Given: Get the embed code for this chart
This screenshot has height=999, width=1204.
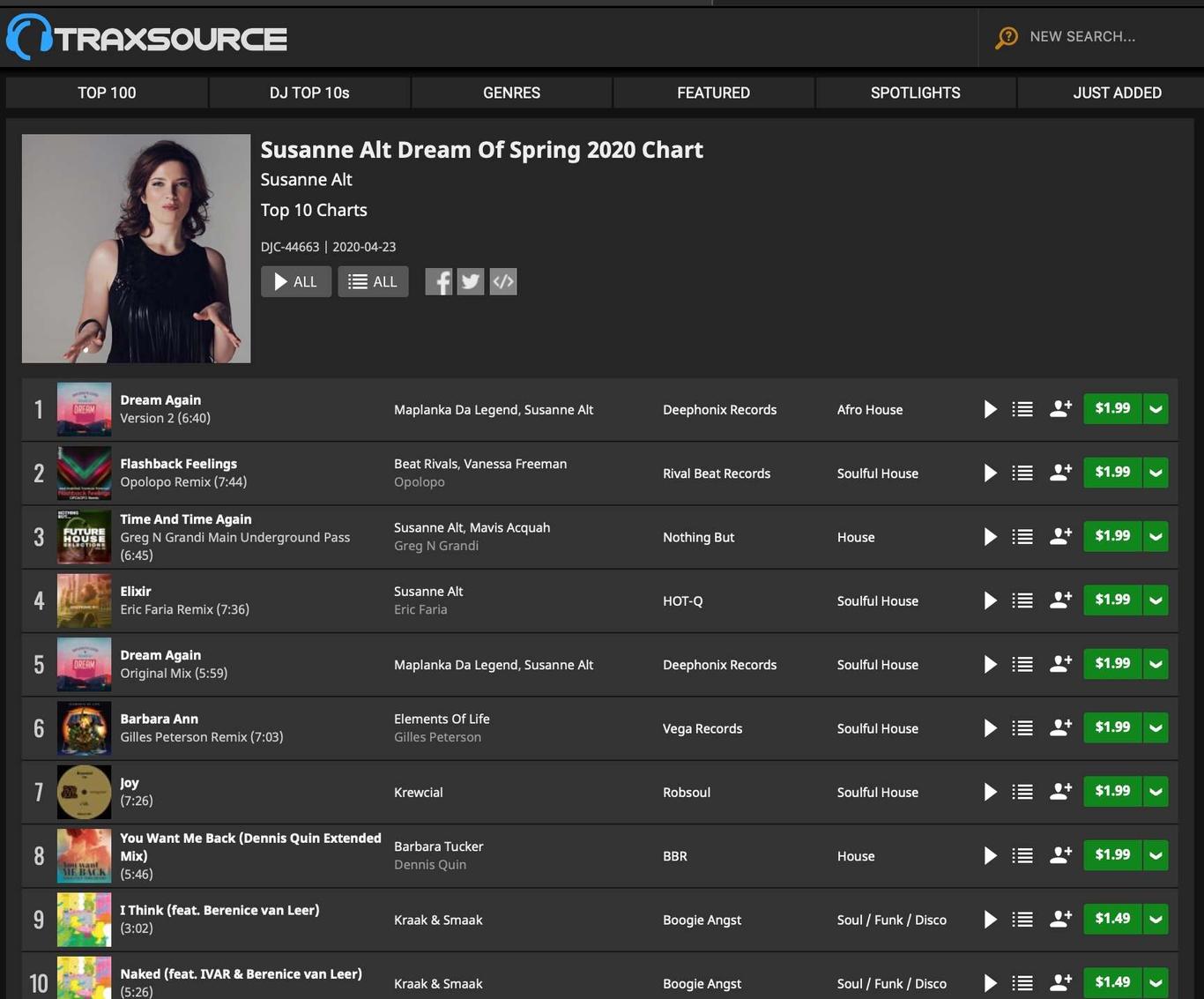Looking at the screenshot, I should click(503, 282).
